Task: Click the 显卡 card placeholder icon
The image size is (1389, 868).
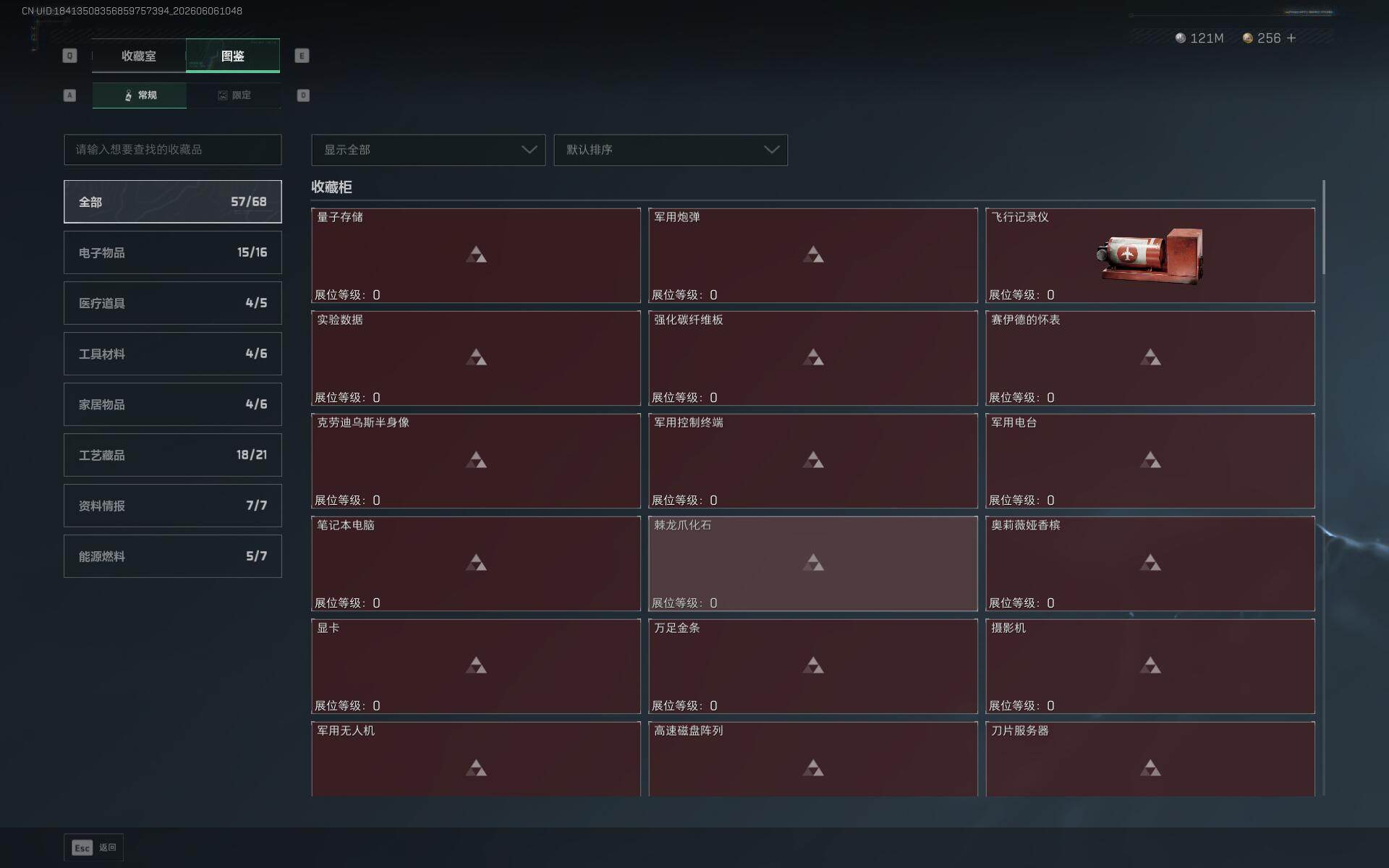Action: 476,665
